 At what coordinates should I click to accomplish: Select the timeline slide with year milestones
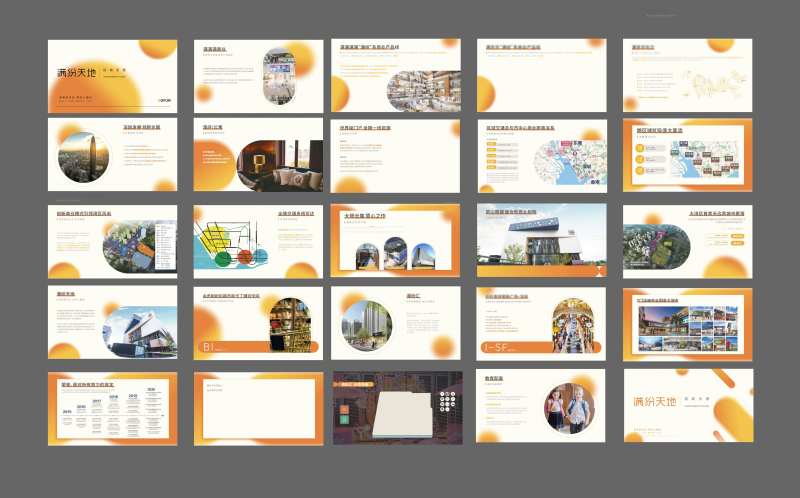point(112,408)
